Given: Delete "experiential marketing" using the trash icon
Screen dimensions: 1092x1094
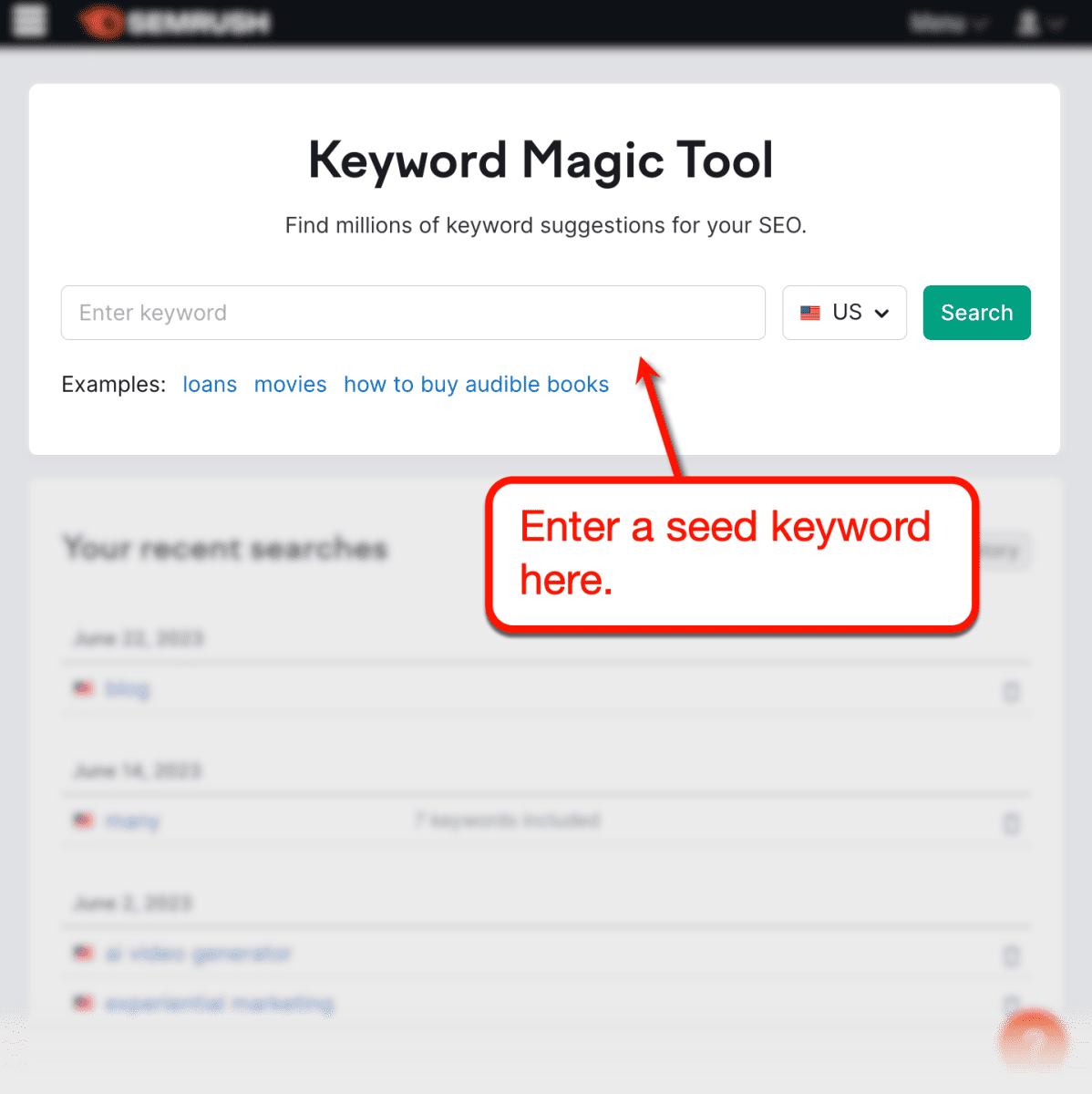Looking at the screenshot, I should click(x=1011, y=1003).
